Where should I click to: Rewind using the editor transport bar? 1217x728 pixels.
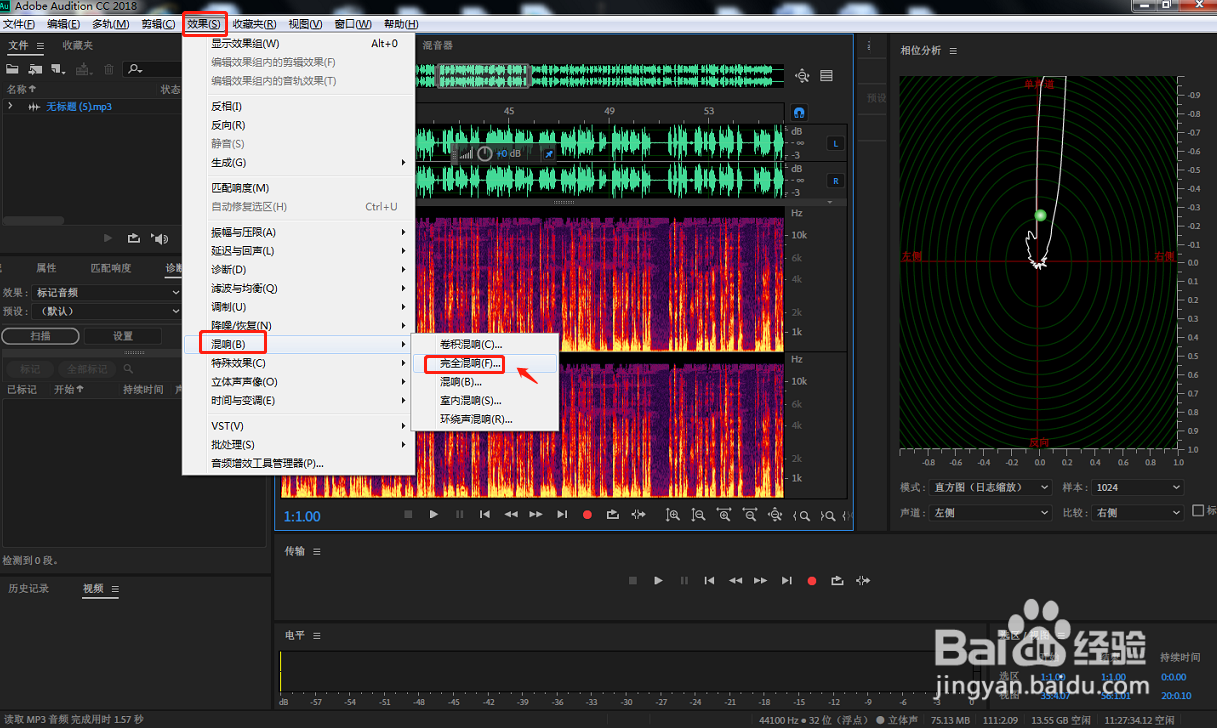[510, 514]
